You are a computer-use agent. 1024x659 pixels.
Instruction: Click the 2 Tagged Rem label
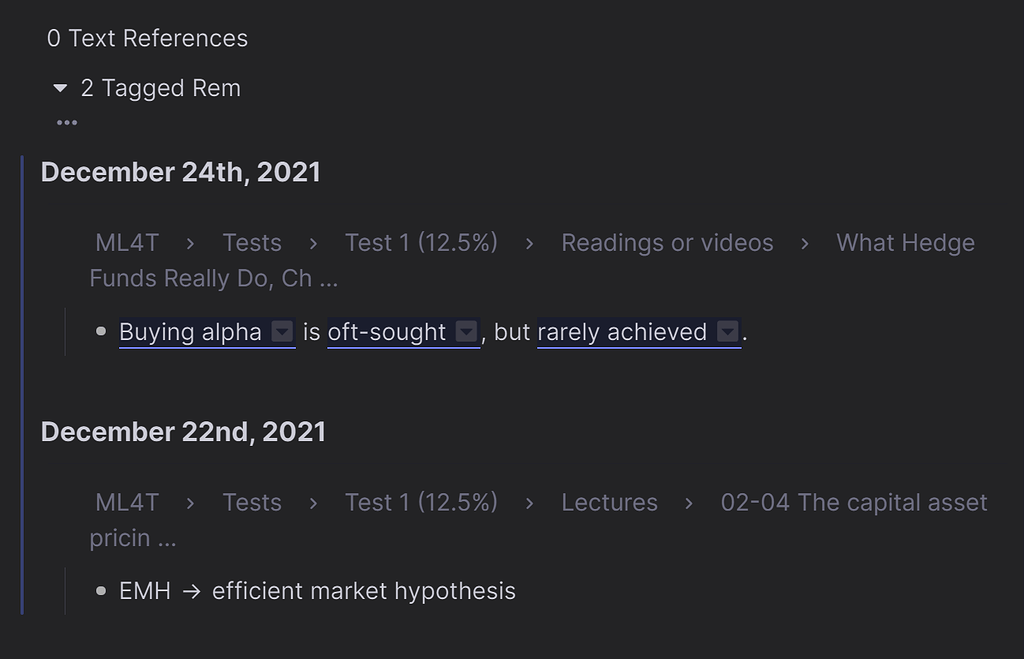(x=161, y=88)
